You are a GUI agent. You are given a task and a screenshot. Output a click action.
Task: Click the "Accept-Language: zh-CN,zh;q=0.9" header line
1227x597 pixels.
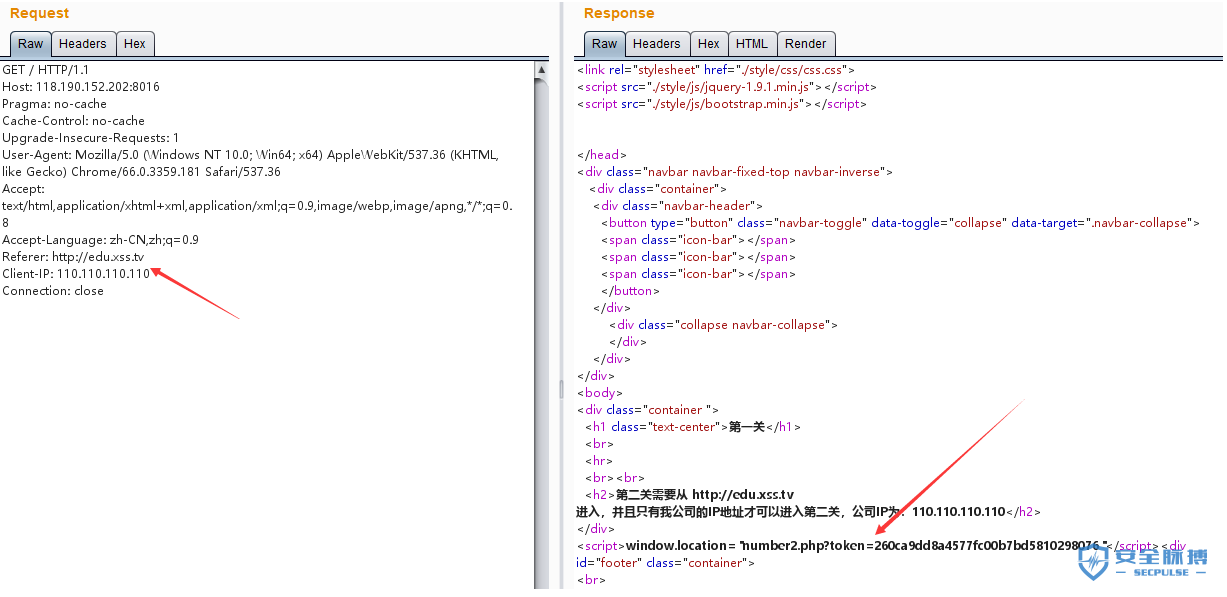pyautogui.click(x=100, y=240)
